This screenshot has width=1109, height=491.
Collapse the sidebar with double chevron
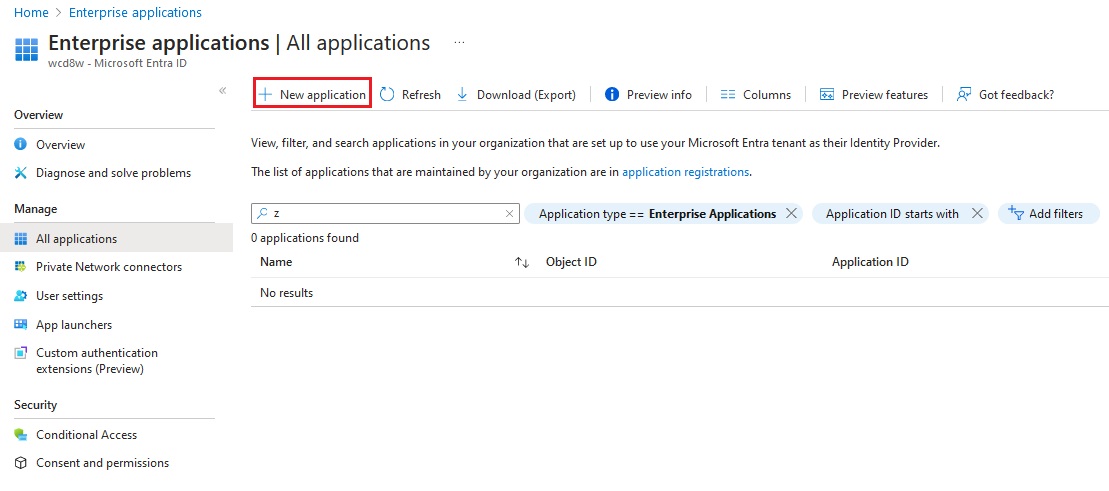223,91
